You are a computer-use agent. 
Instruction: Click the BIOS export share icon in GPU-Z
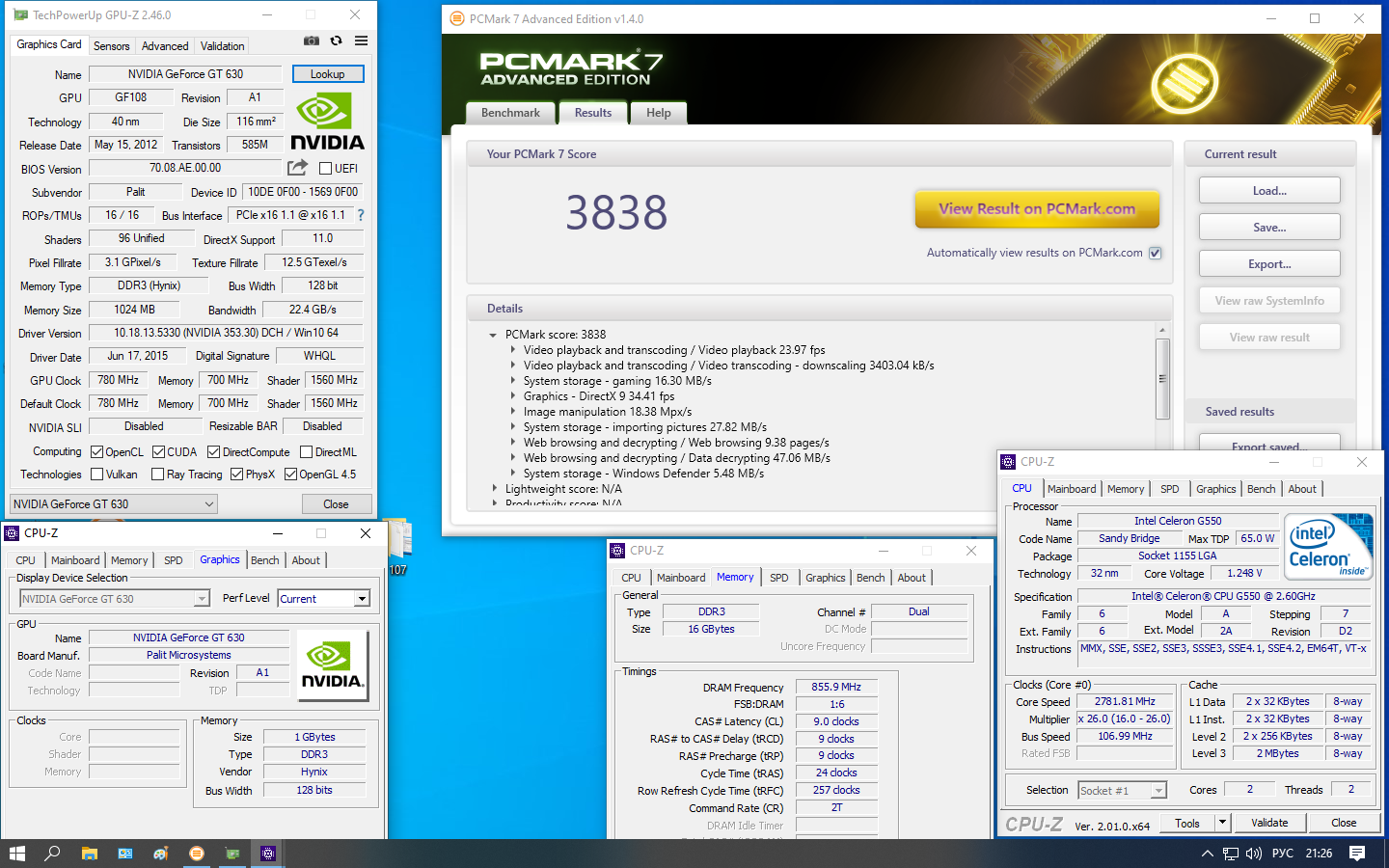point(298,168)
